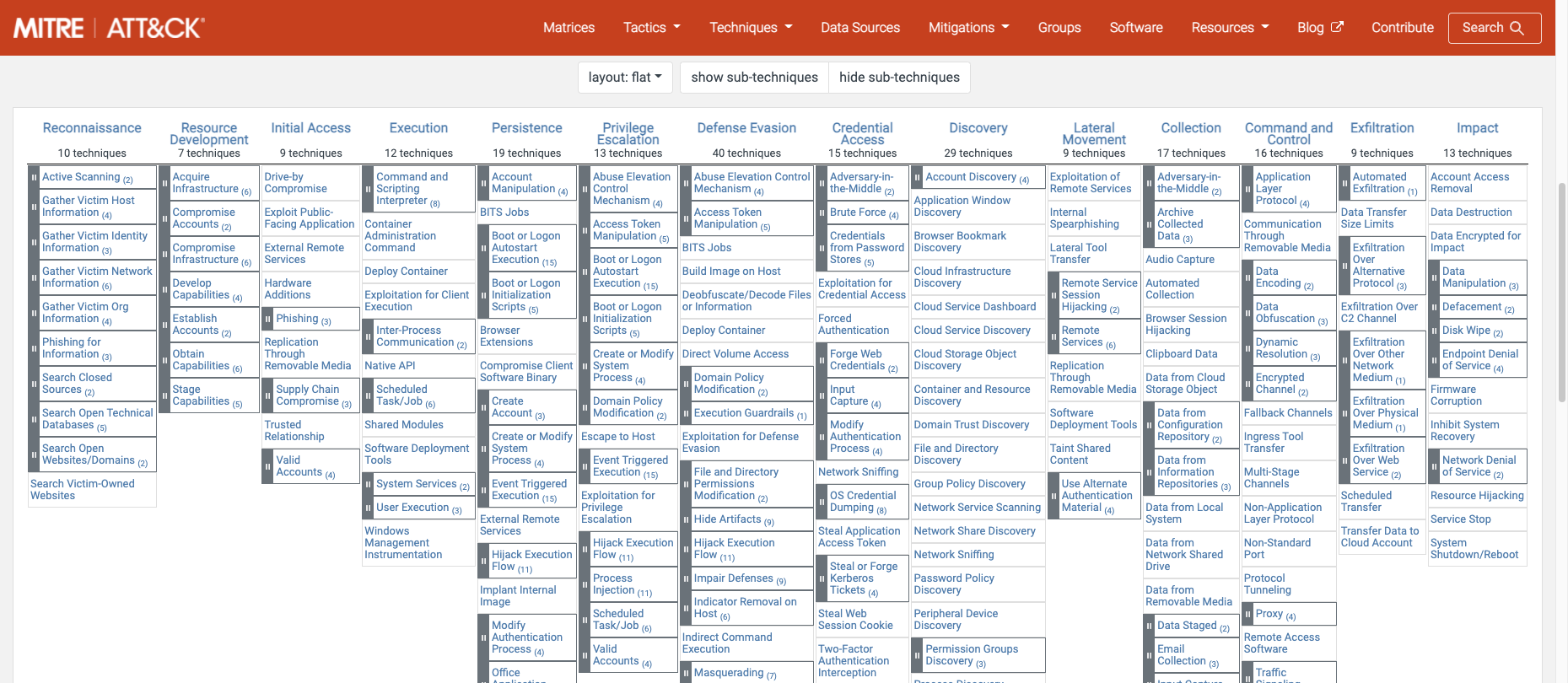1568x683 pixels.
Task: Expand the handle beside Proxy technique
Action: click(x=1247, y=614)
